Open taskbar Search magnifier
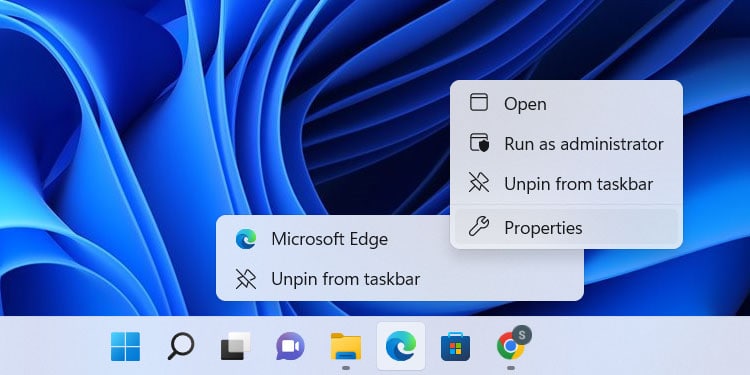750x375 pixels. [181, 346]
